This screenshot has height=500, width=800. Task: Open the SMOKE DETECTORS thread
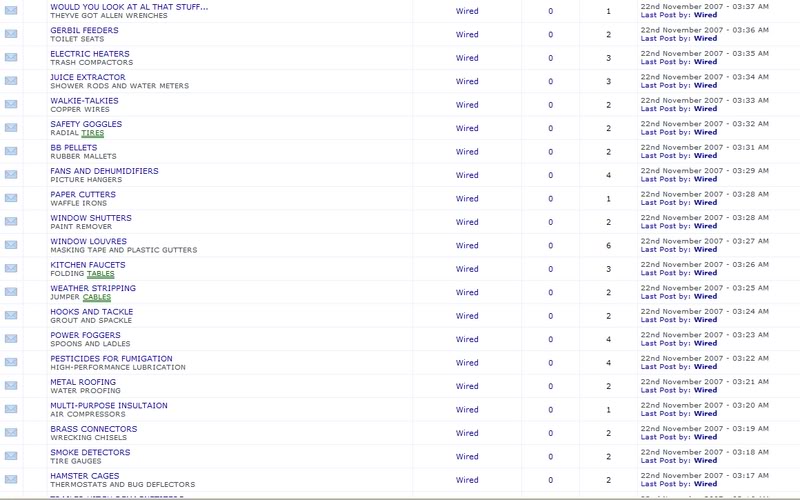[90, 453]
